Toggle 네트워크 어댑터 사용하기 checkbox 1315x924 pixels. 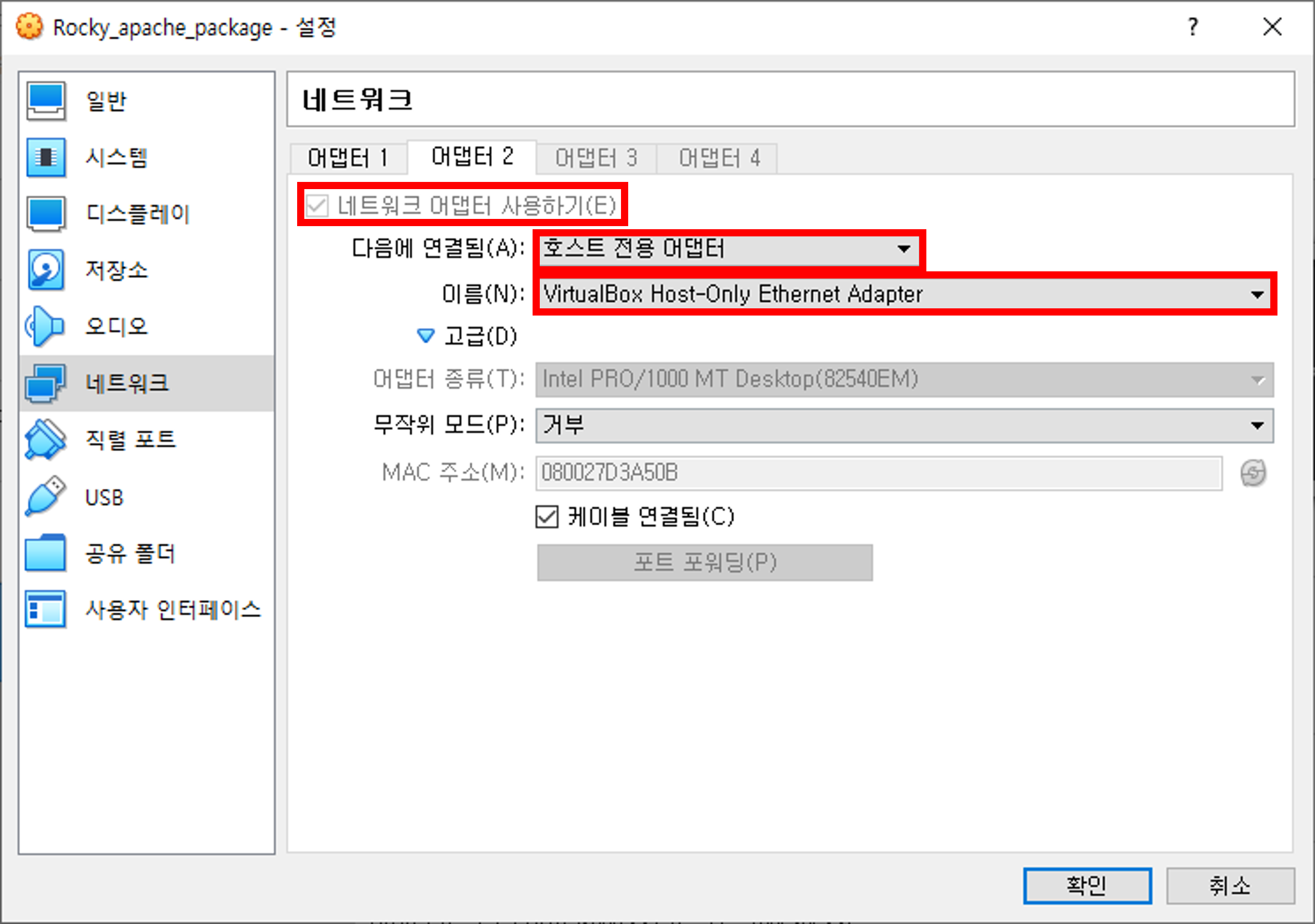coord(317,206)
